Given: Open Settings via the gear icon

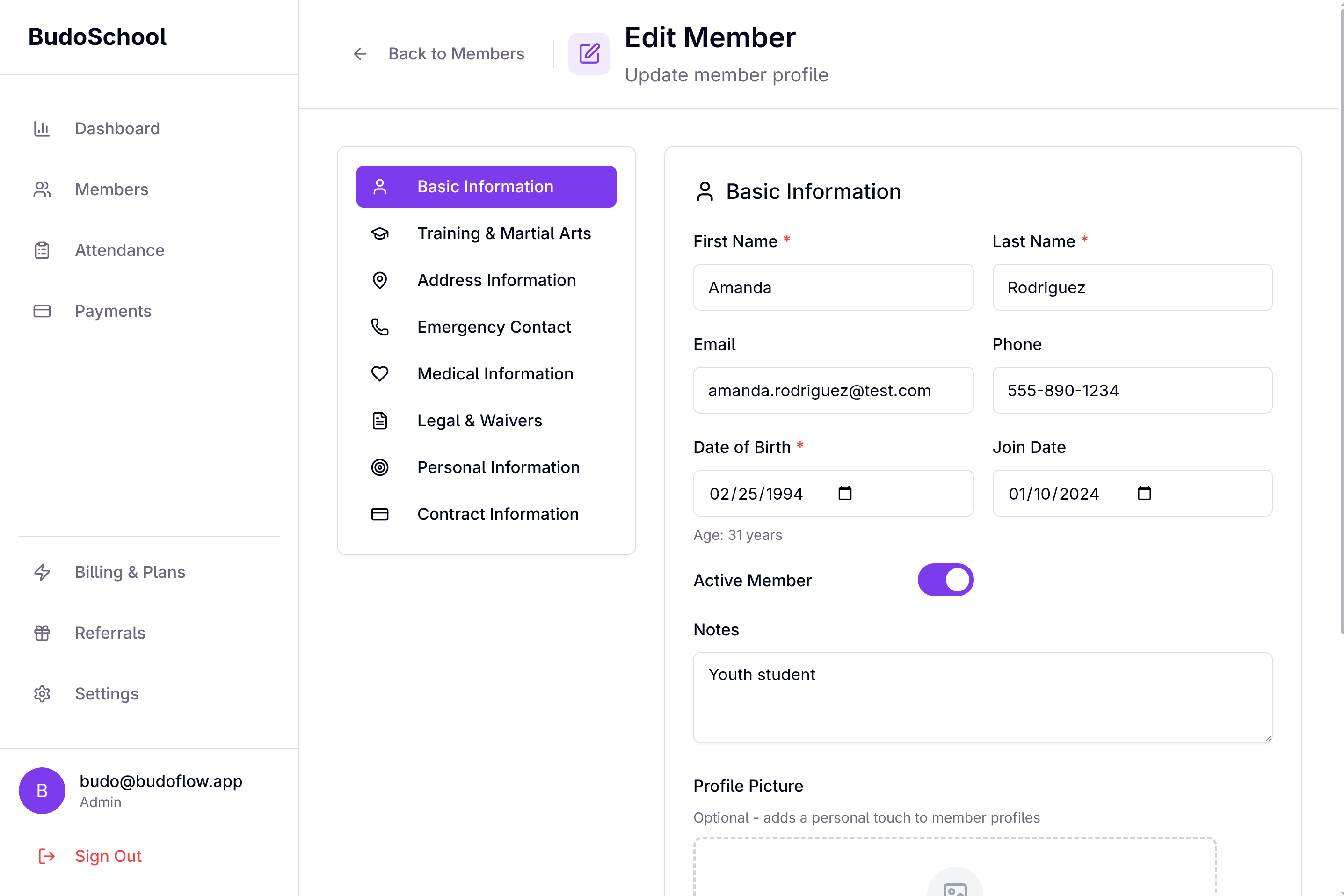Looking at the screenshot, I should (x=42, y=694).
